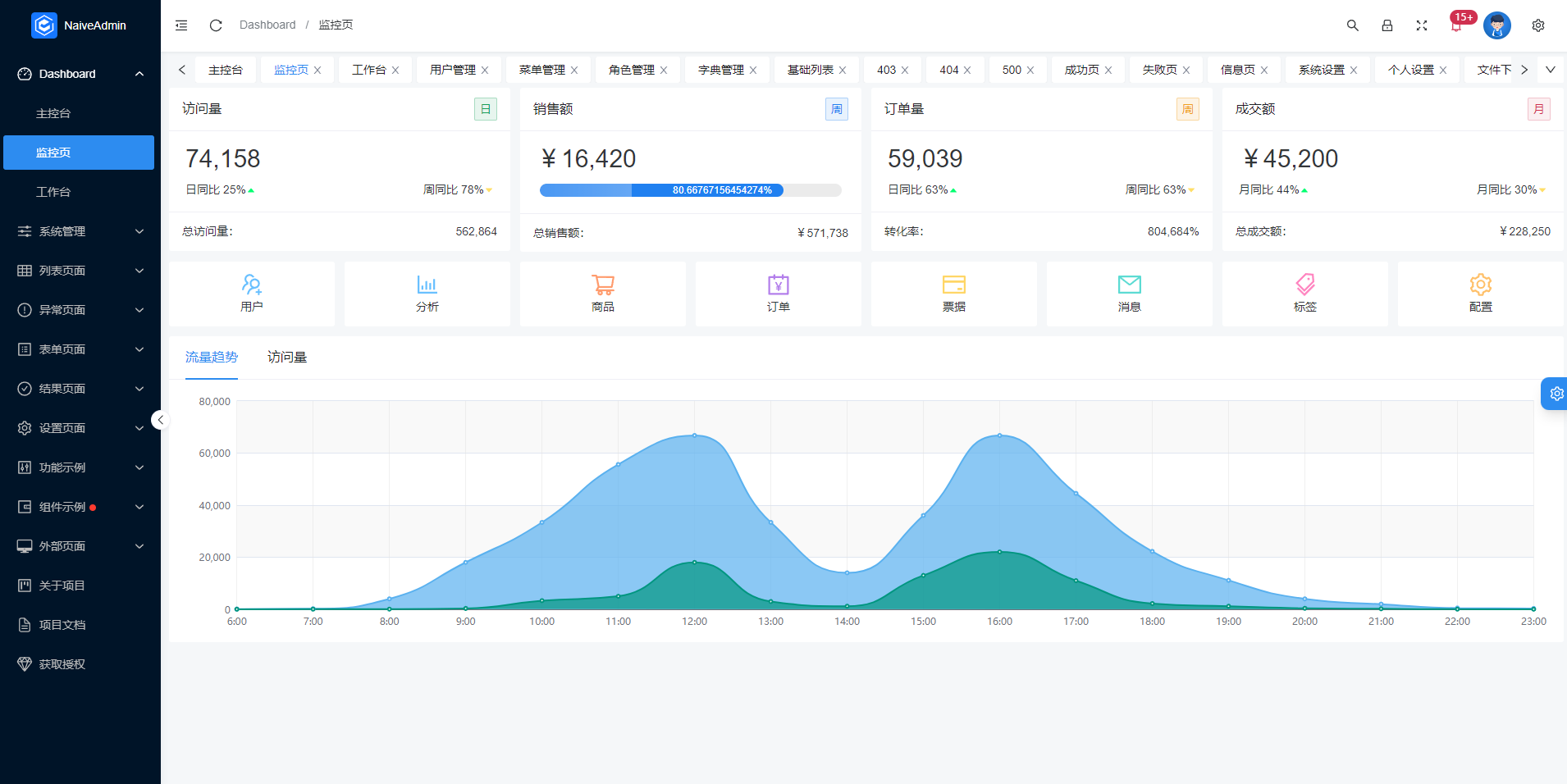Open the 订单 orders shortcut
The width and height of the screenshot is (1567, 784).
point(778,294)
